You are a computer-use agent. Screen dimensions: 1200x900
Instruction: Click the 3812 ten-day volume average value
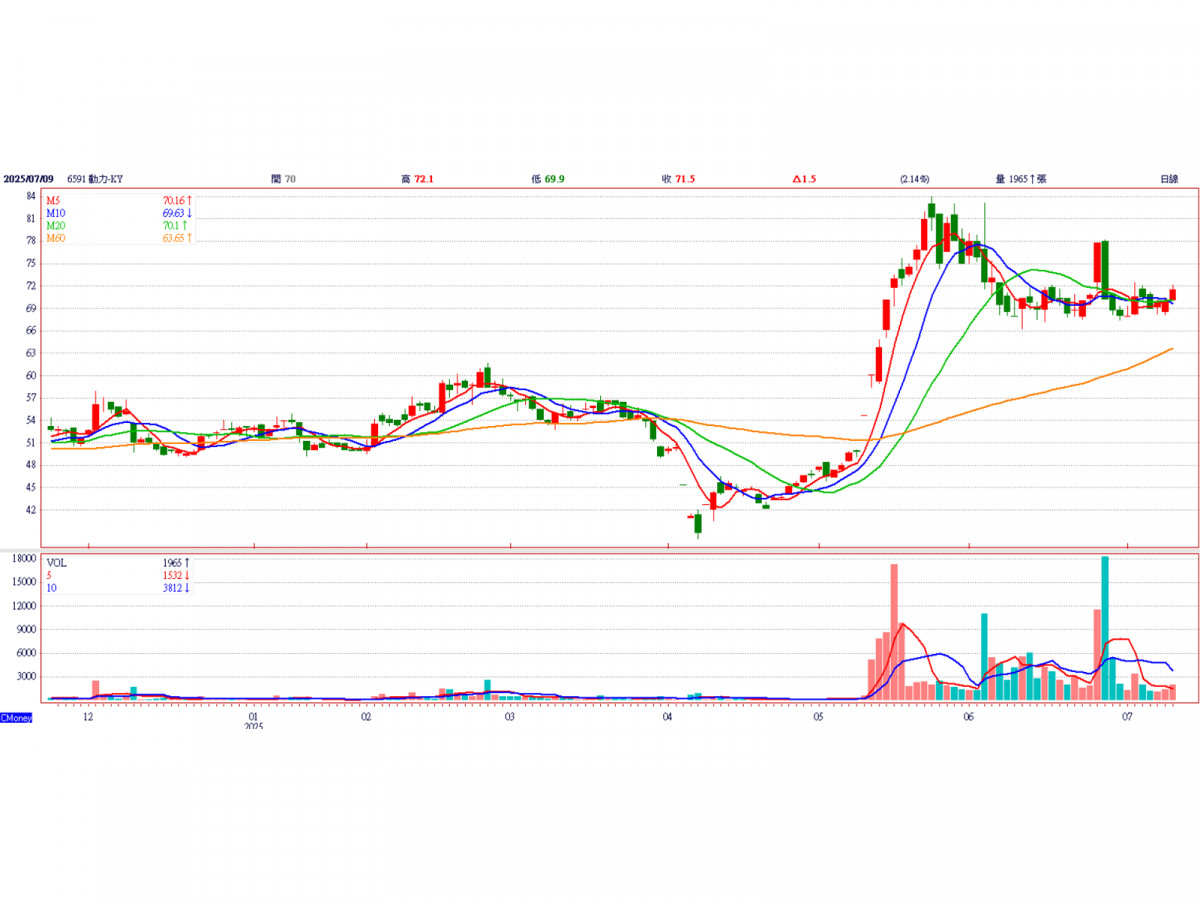176,588
